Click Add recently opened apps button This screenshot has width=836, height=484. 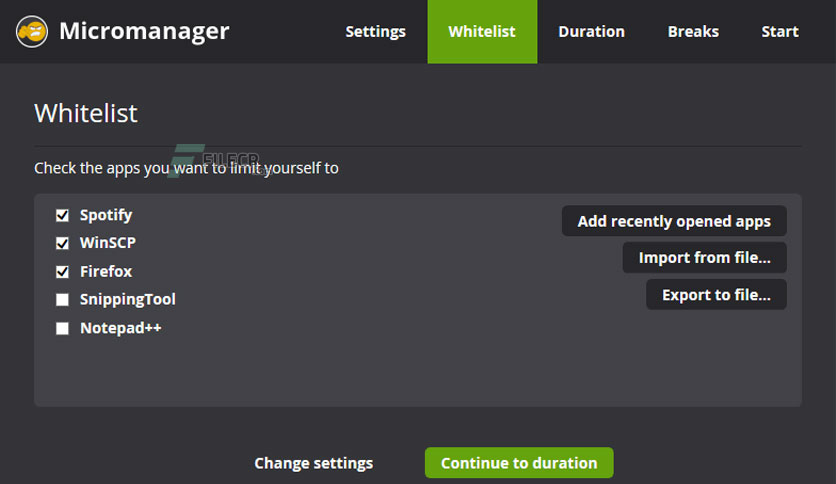tap(674, 221)
